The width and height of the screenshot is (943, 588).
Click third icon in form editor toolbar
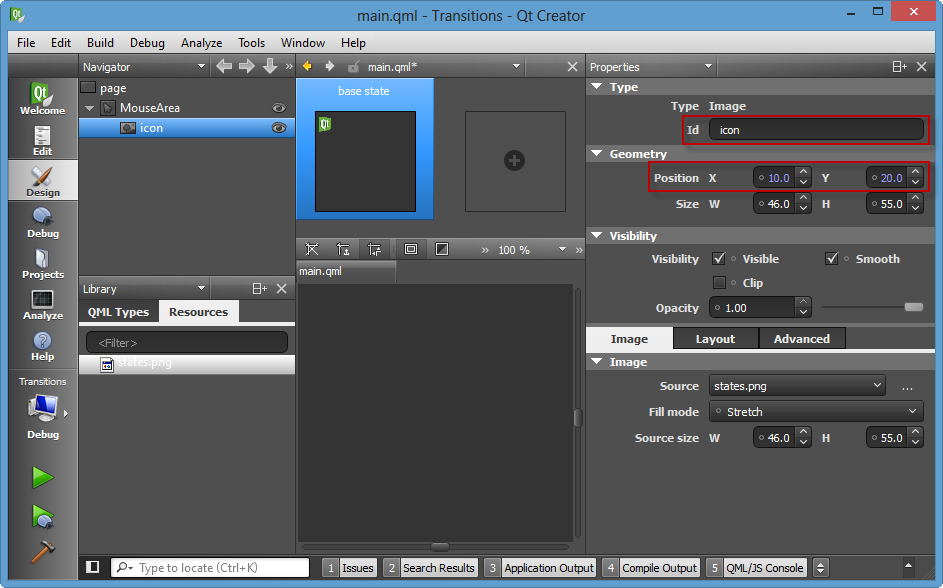click(x=374, y=249)
